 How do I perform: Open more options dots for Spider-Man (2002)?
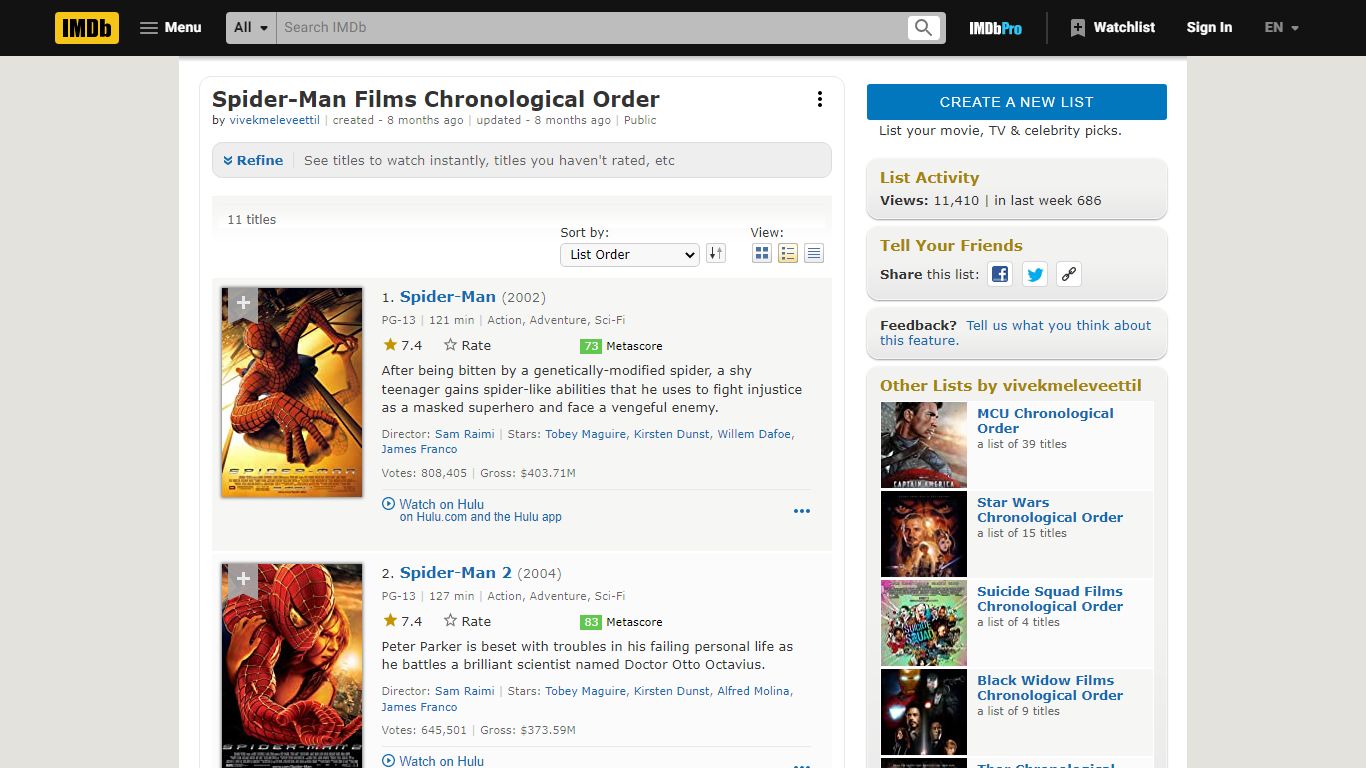[x=802, y=511]
